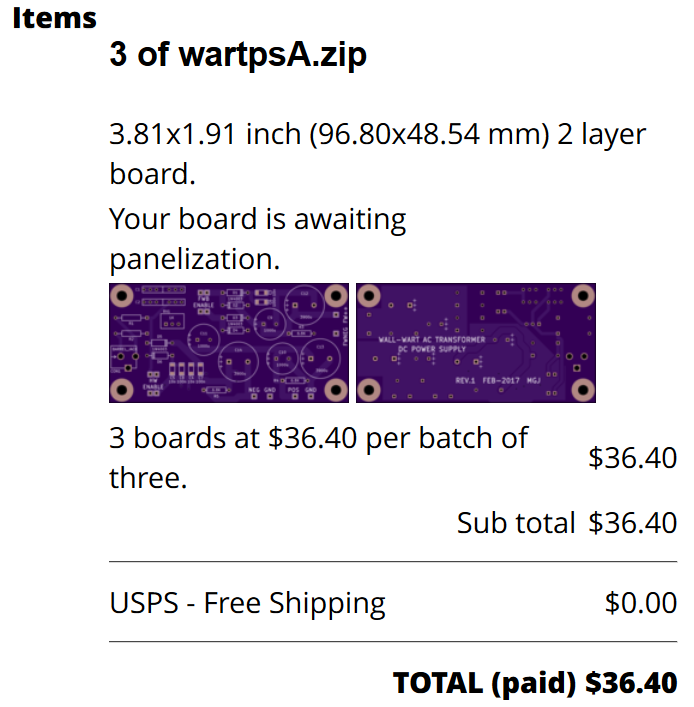Open the top-side board render thumbnail
This screenshot has width=694, height=707.
point(229,343)
